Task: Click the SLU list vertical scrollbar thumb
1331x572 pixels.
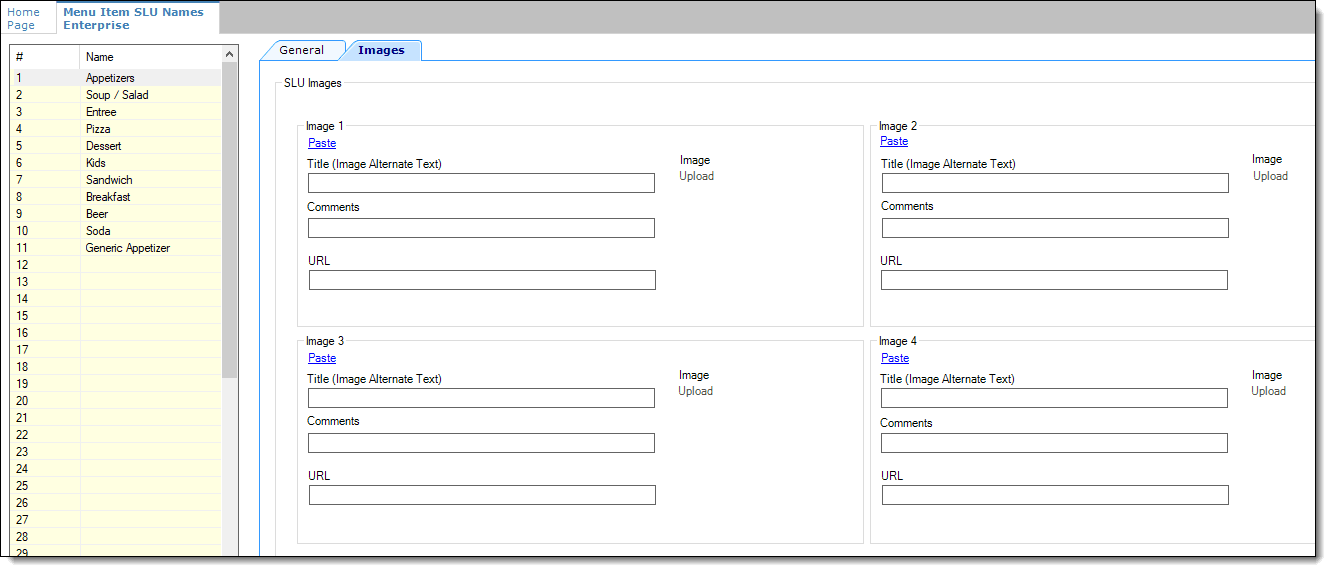Action: point(230,220)
